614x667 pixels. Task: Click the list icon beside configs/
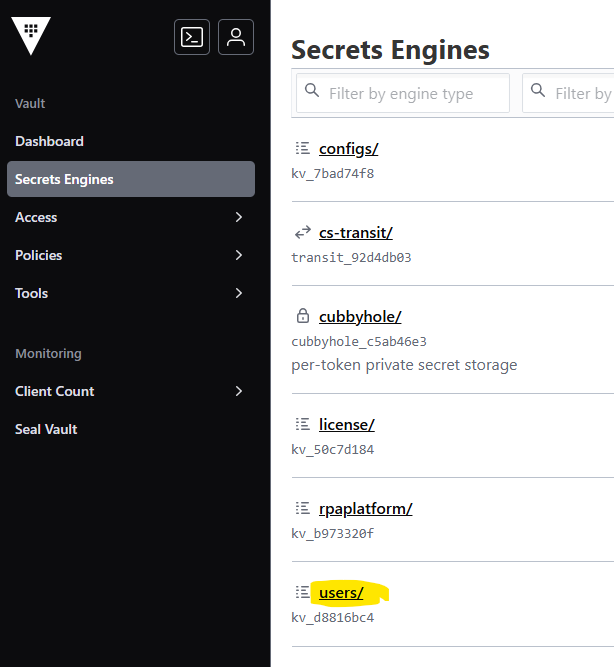coord(303,148)
